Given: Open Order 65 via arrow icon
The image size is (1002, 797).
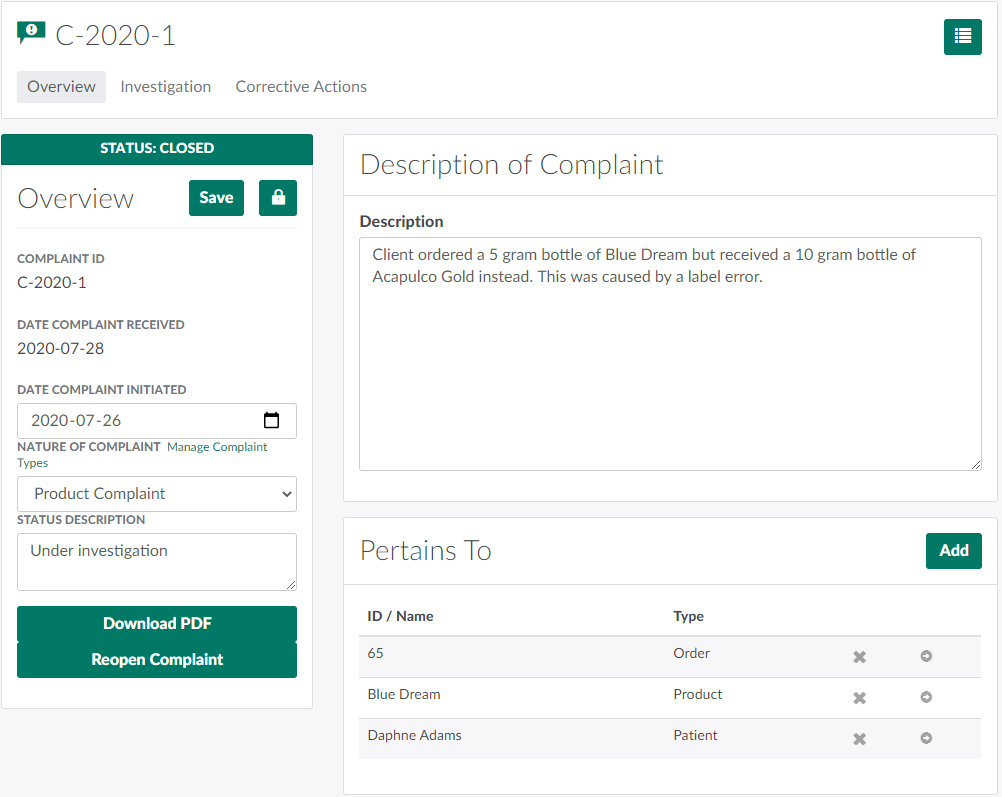Looking at the screenshot, I should coord(926,656).
